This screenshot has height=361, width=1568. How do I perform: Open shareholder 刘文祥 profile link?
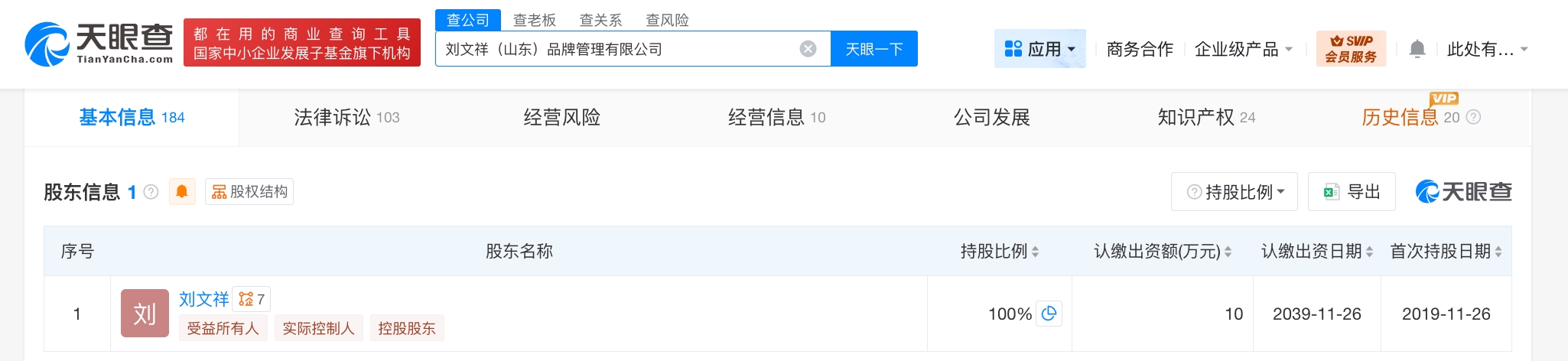(203, 299)
